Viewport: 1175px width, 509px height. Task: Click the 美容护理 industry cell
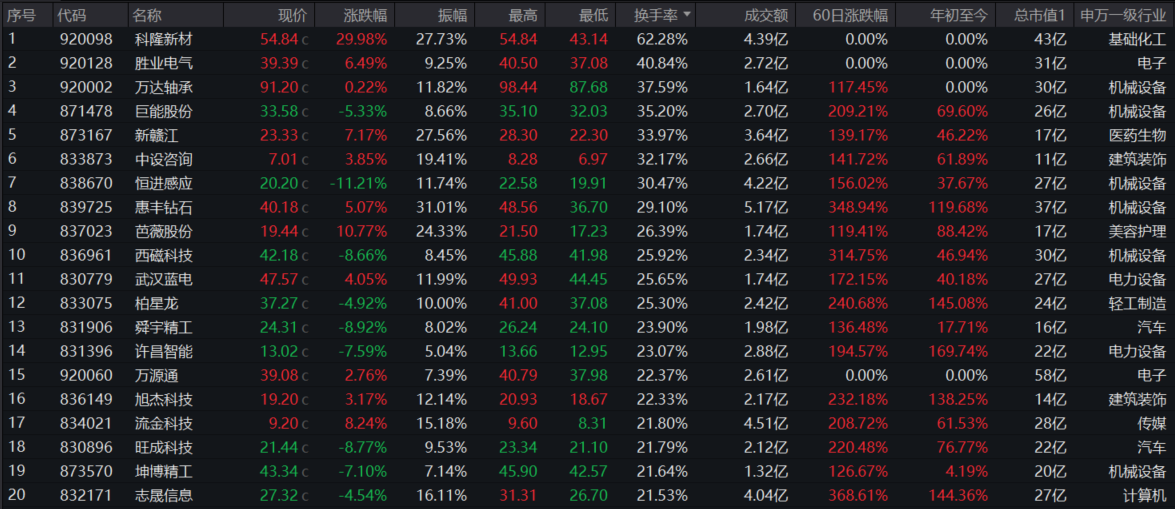coord(1138,231)
